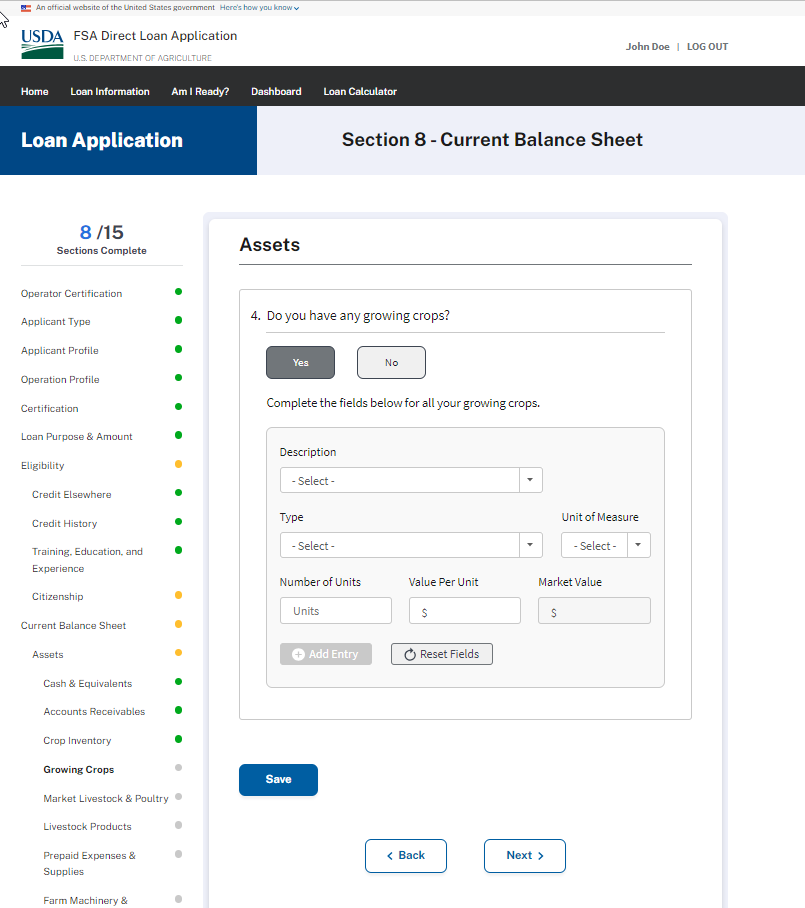Click green status dot for Crop Inventory

(178, 739)
